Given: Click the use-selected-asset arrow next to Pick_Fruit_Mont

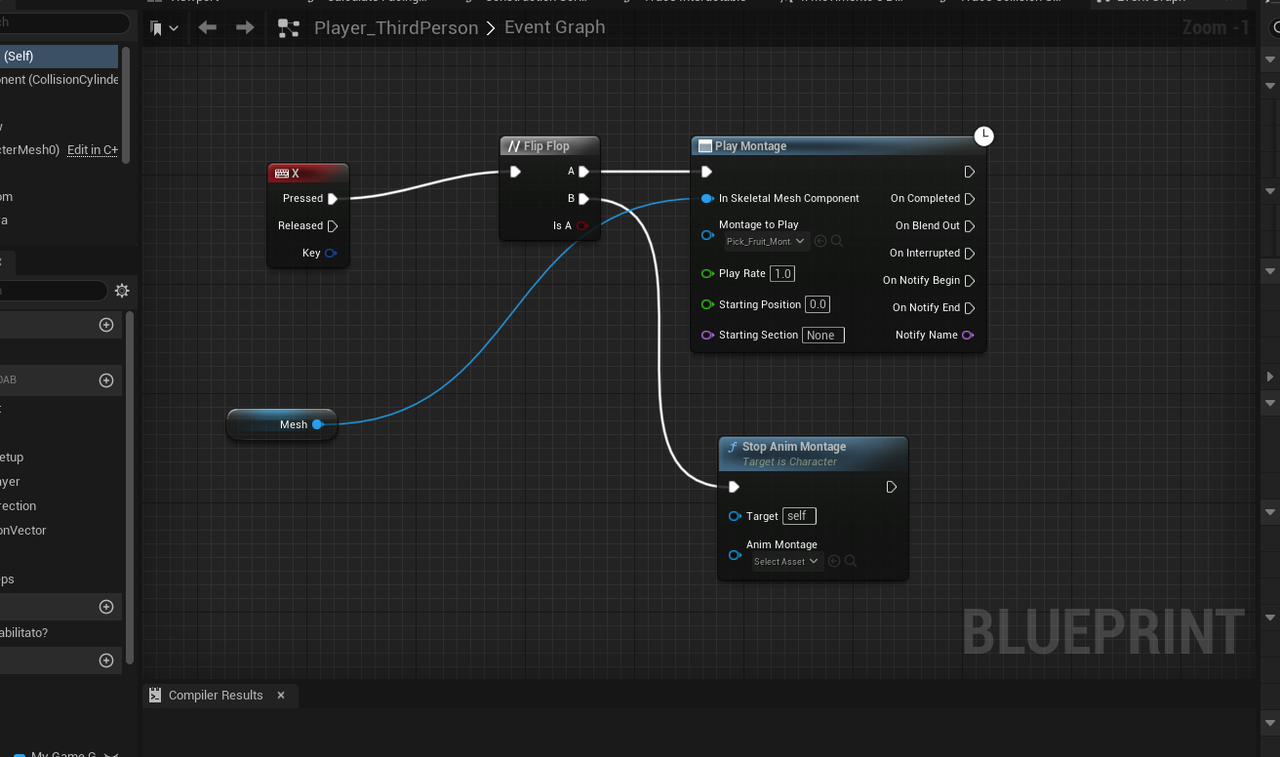Looking at the screenshot, I should [x=820, y=240].
